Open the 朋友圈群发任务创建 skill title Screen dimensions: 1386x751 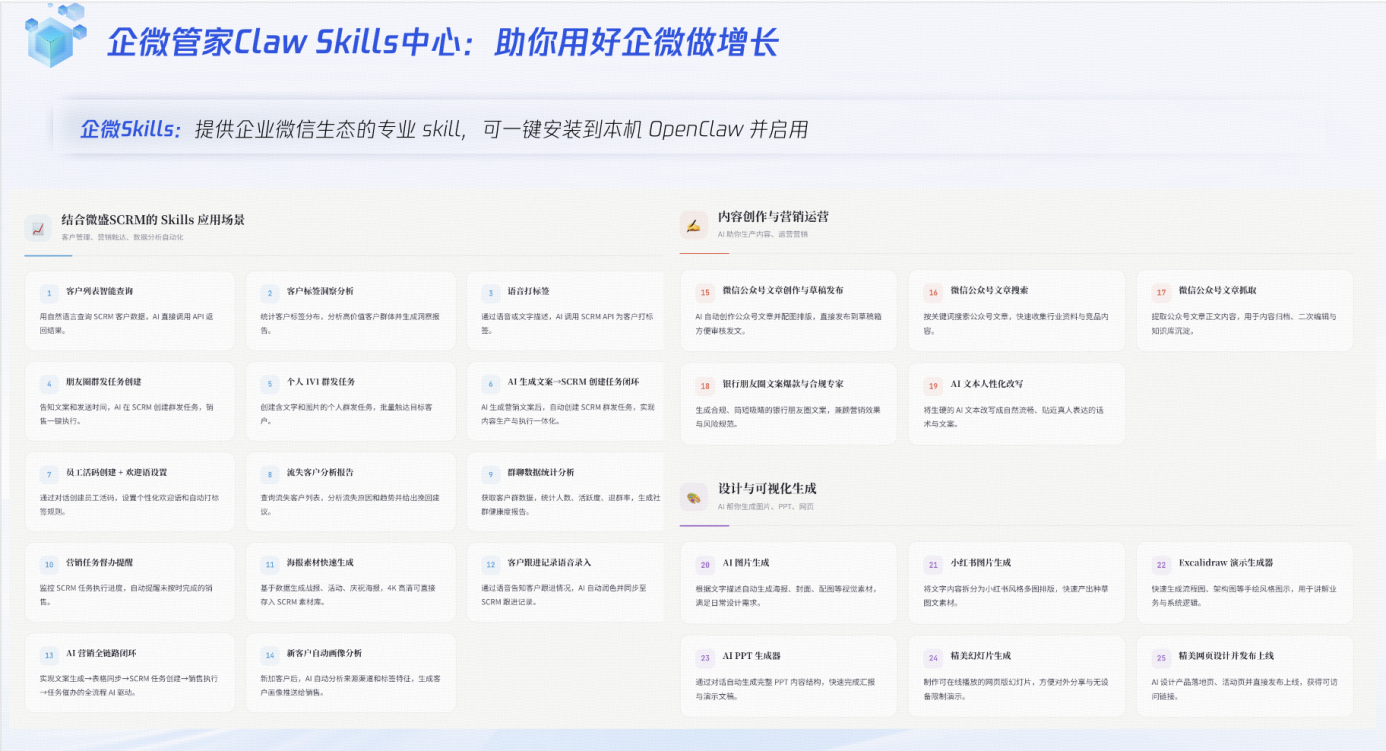[x=104, y=382]
